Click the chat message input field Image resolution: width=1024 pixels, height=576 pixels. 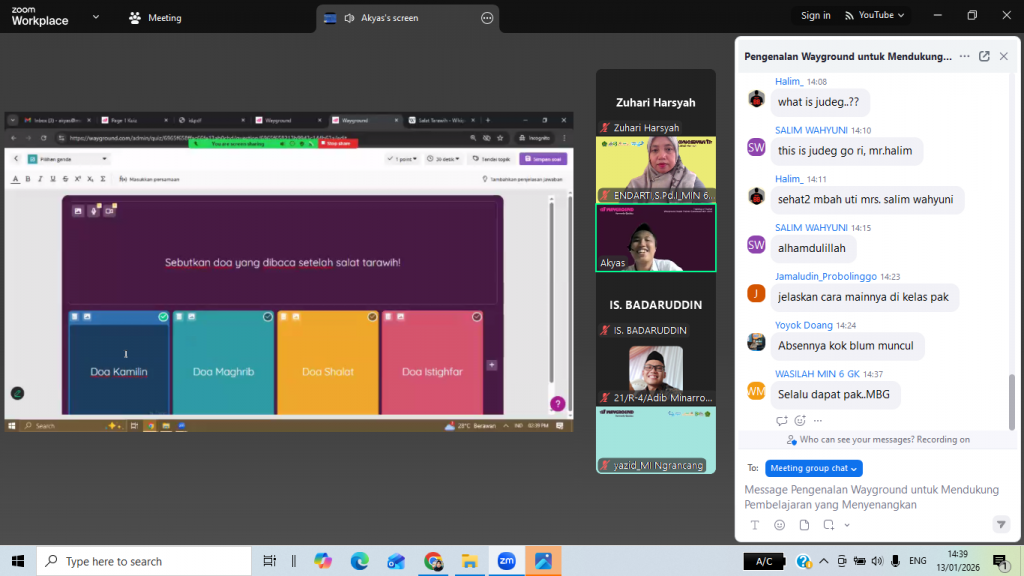(870, 497)
